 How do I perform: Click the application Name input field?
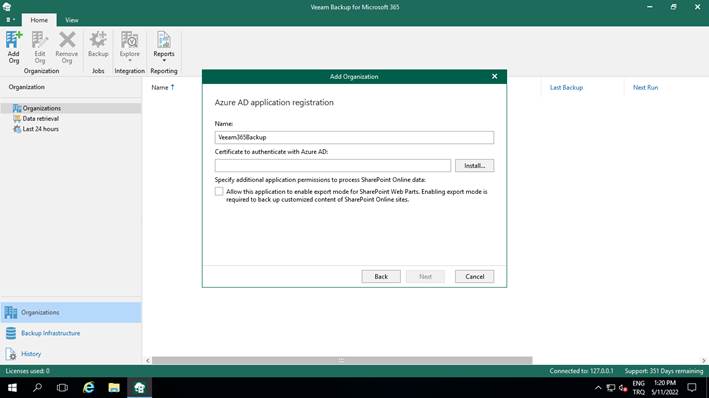tap(354, 137)
